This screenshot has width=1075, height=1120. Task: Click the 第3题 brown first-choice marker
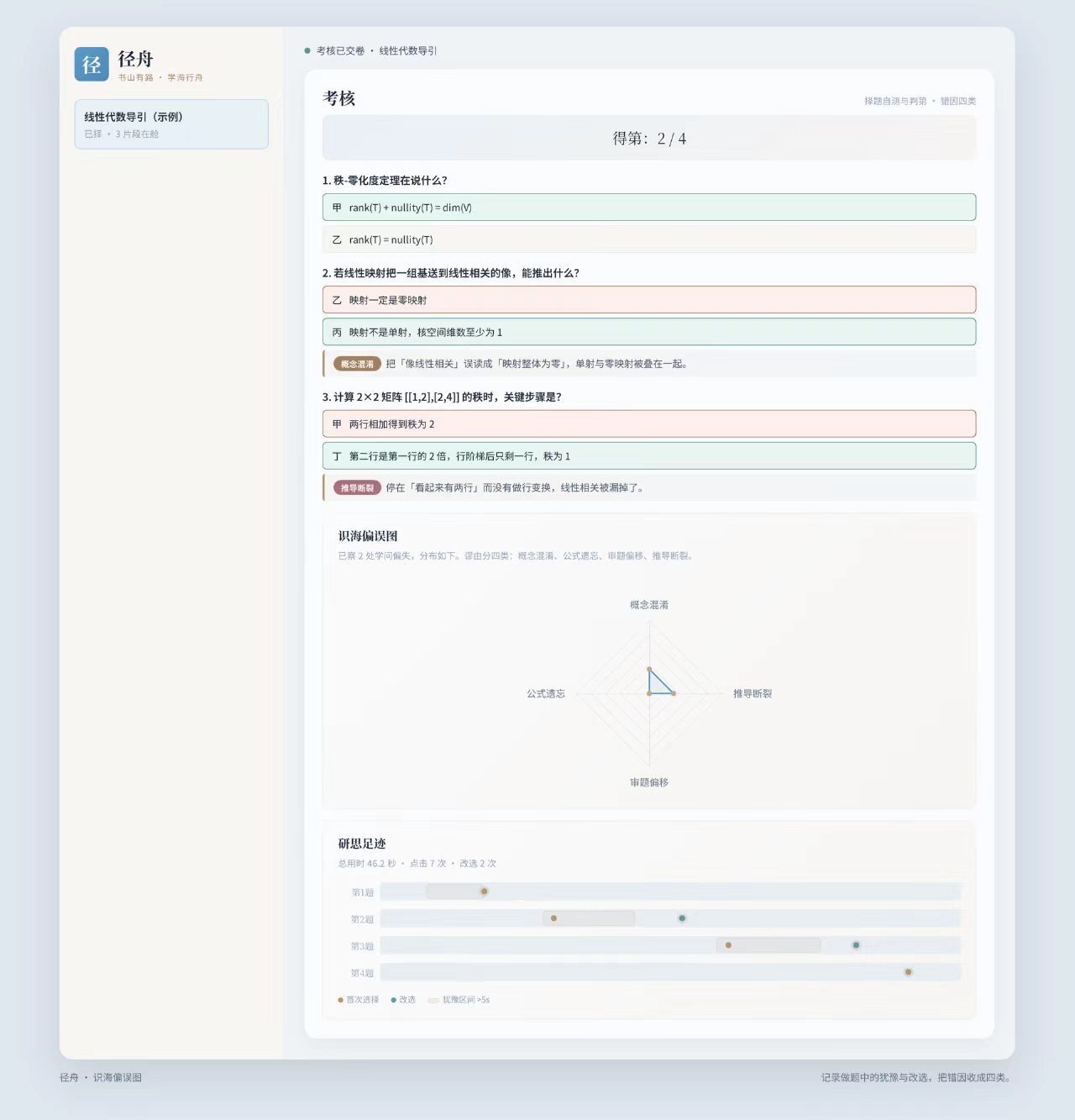728,945
